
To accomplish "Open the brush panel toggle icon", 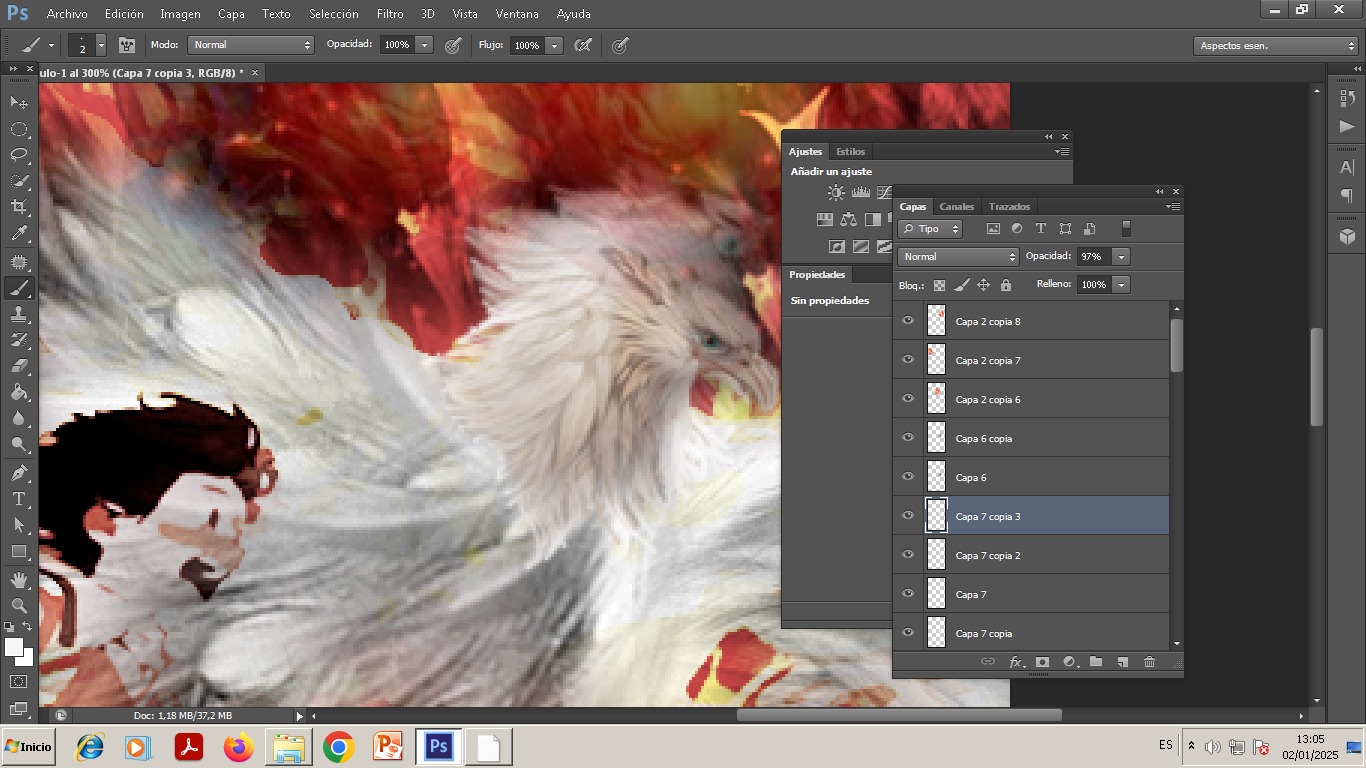I will point(127,45).
